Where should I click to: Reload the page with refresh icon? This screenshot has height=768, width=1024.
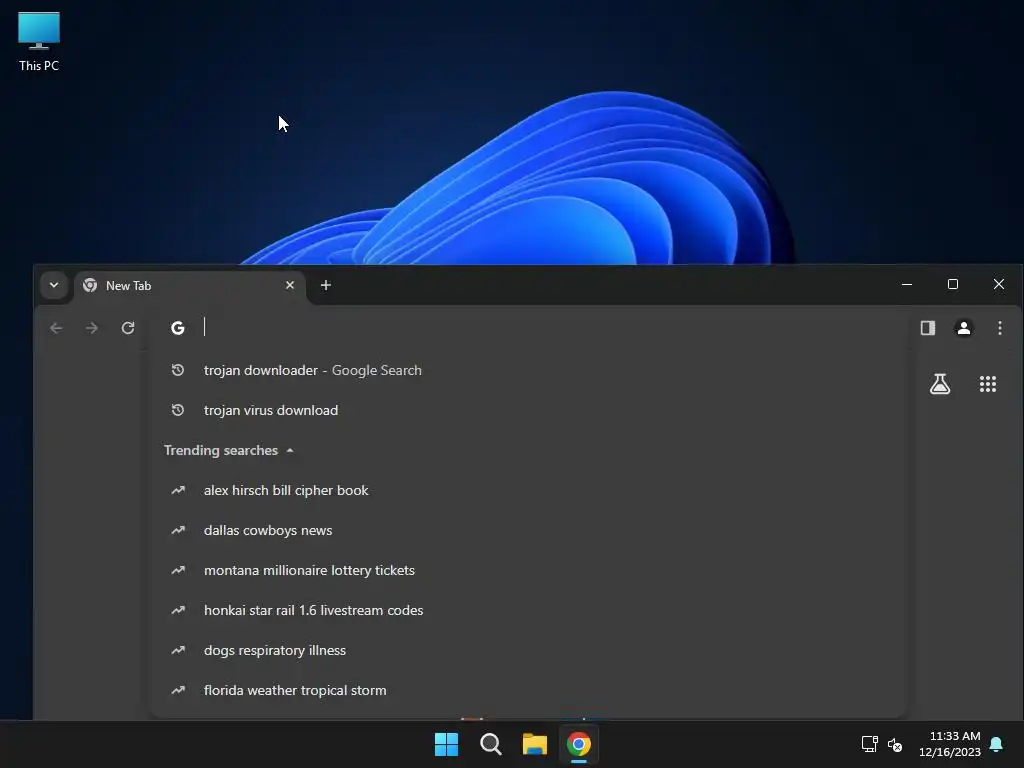click(x=128, y=328)
